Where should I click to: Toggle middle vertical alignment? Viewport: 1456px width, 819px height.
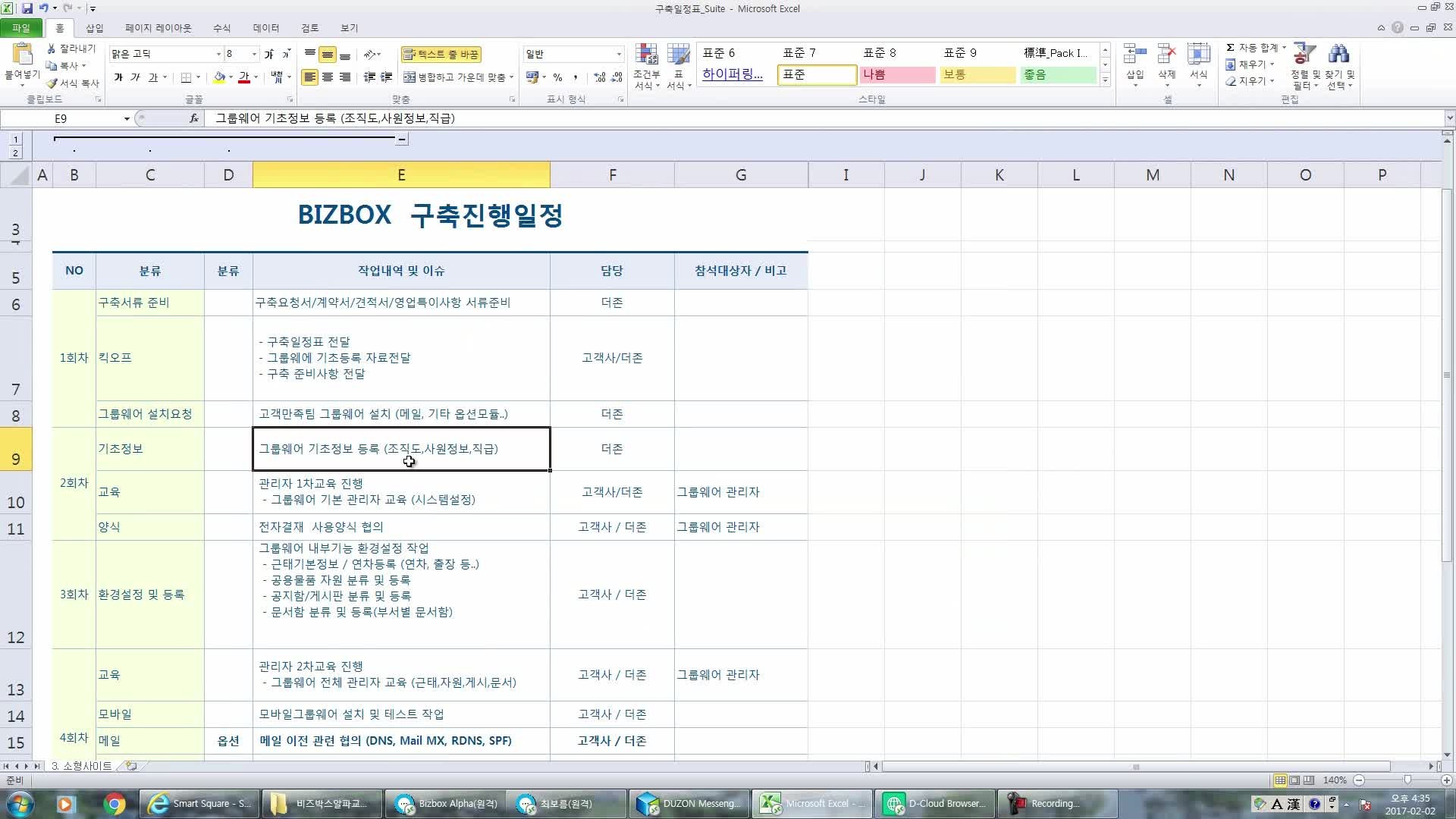point(328,54)
